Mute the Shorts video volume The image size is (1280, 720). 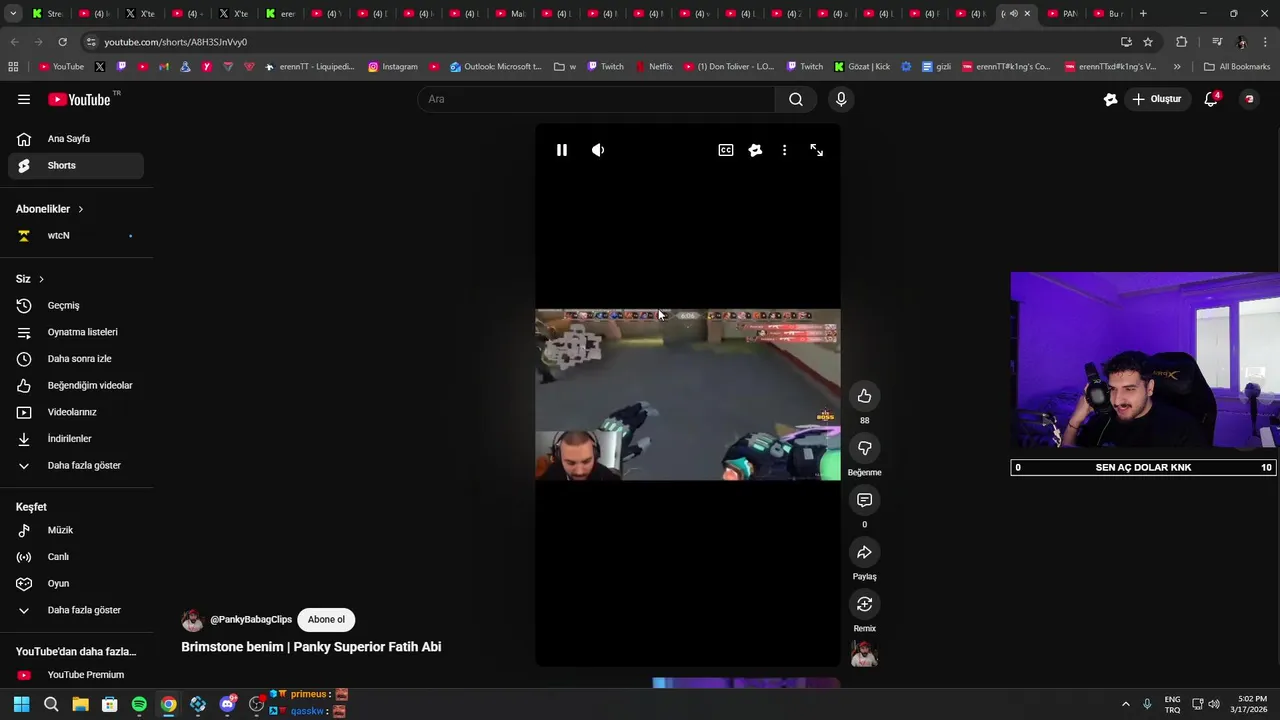pyautogui.click(x=598, y=150)
